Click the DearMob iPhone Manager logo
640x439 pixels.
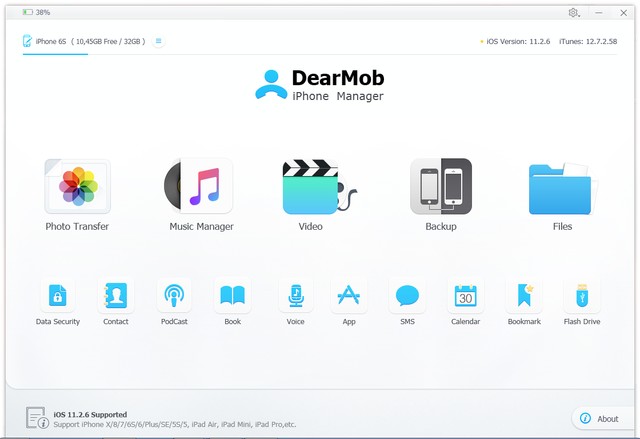pos(320,85)
